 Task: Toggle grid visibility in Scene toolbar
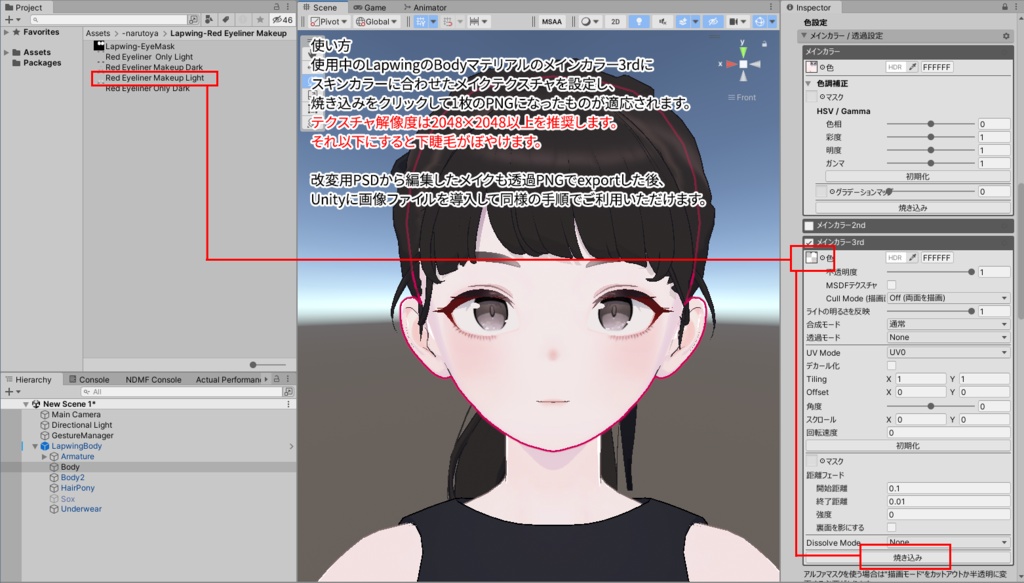pos(421,22)
